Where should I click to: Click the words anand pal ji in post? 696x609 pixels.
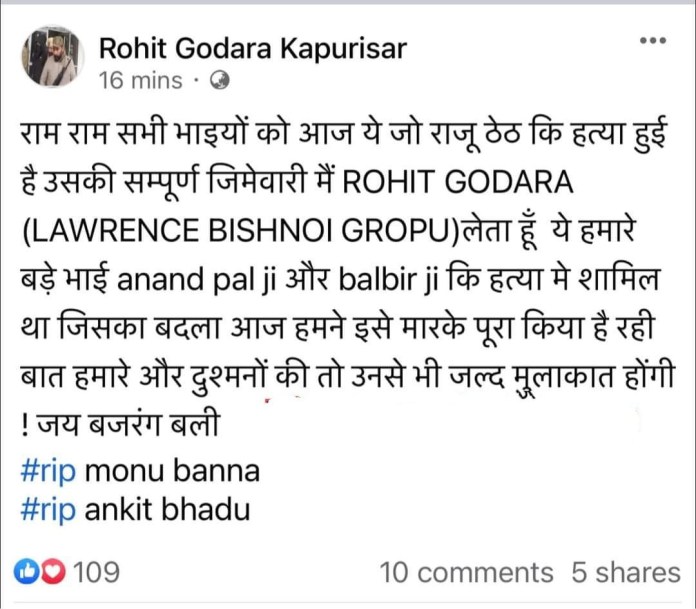click(x=196, y=280)
